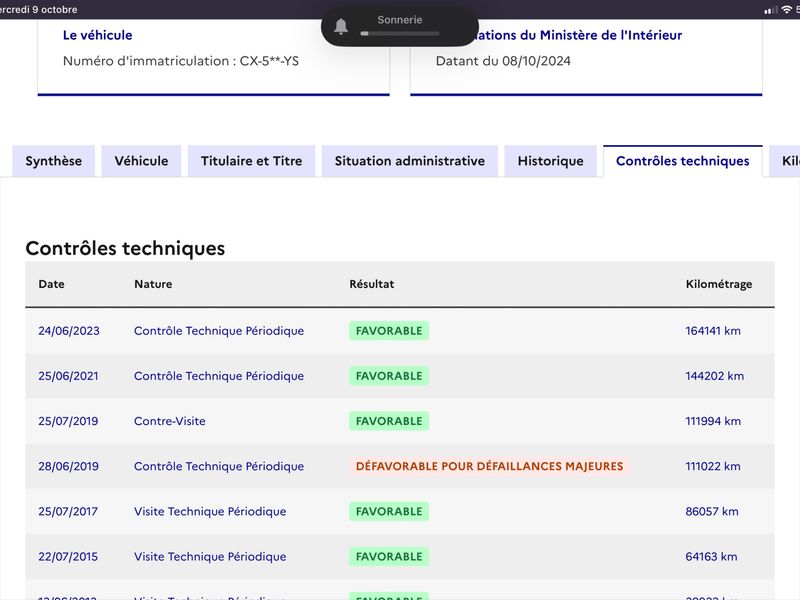Click the 111022 km value
800x600 pixels.
(x=713, y=466)
